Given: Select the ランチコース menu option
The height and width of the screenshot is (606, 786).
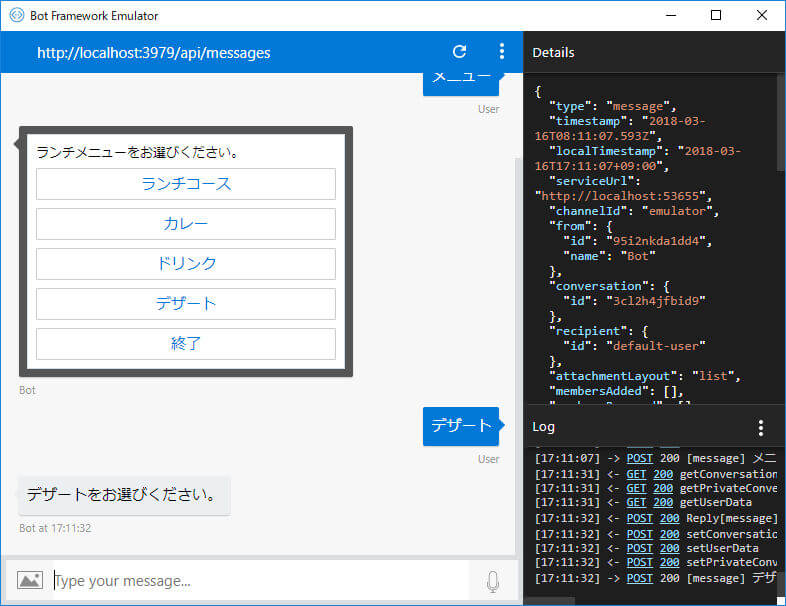Looking at the screenshot, I should pyautogui.click(x=186, y=184).
